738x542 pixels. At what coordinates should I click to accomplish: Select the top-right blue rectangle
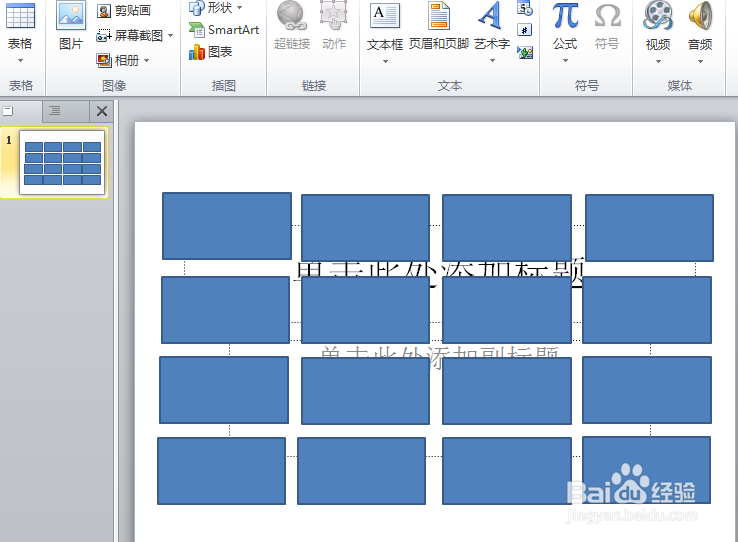click(650, 228)
